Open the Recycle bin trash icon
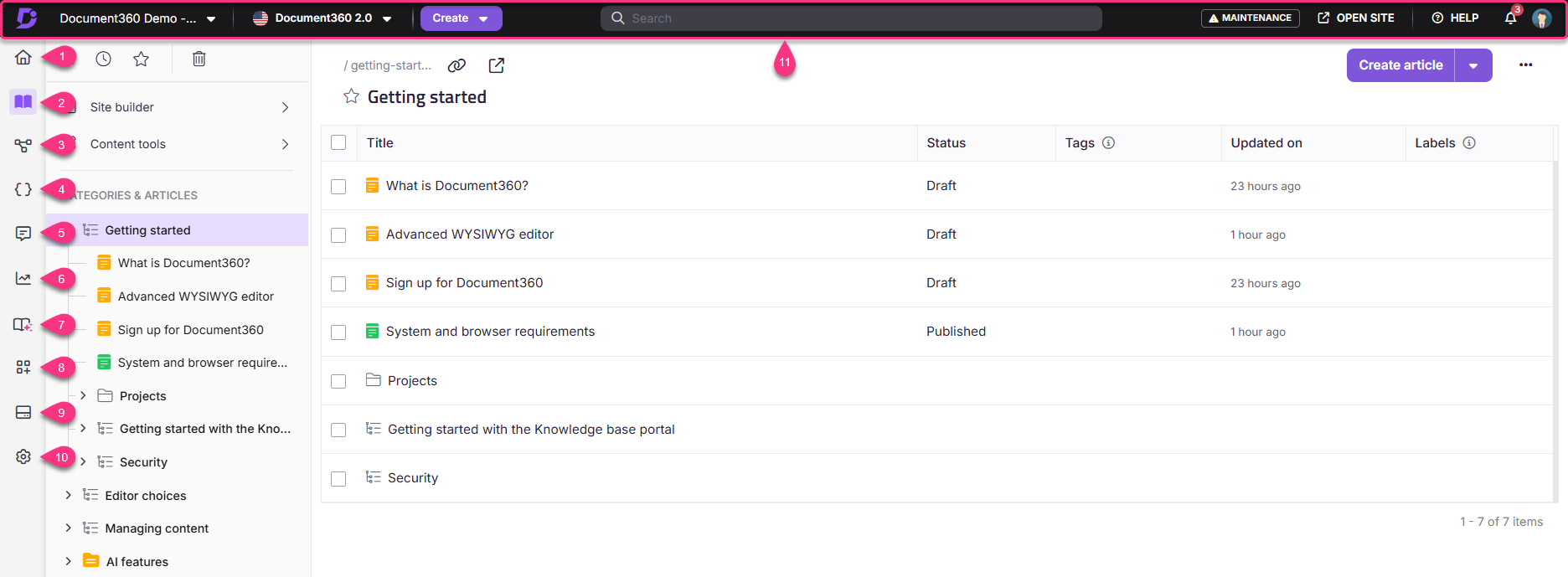 click(199, 59)
